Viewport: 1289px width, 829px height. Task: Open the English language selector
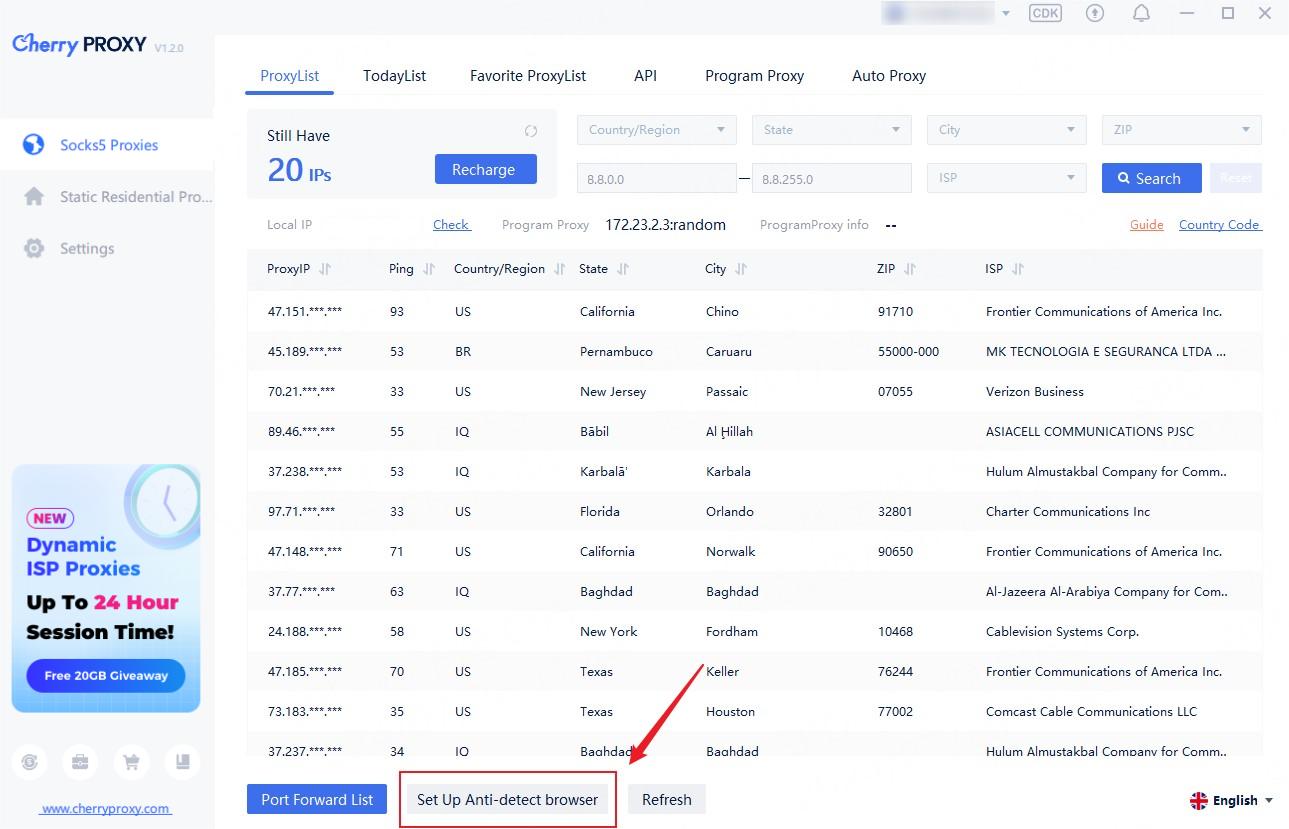point(1231,800)
